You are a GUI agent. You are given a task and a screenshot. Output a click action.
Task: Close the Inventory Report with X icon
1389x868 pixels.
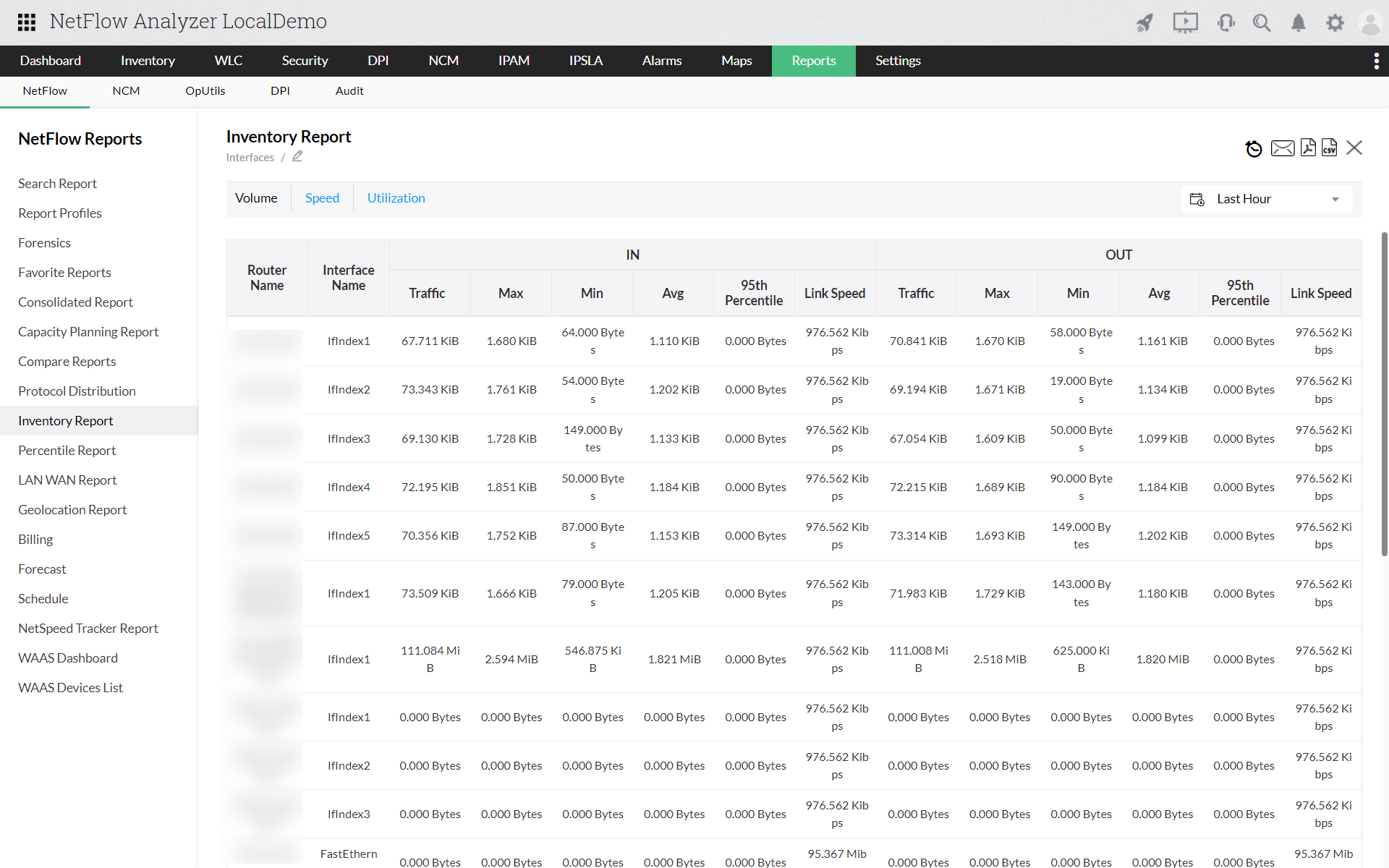[x=1354, y=148]
